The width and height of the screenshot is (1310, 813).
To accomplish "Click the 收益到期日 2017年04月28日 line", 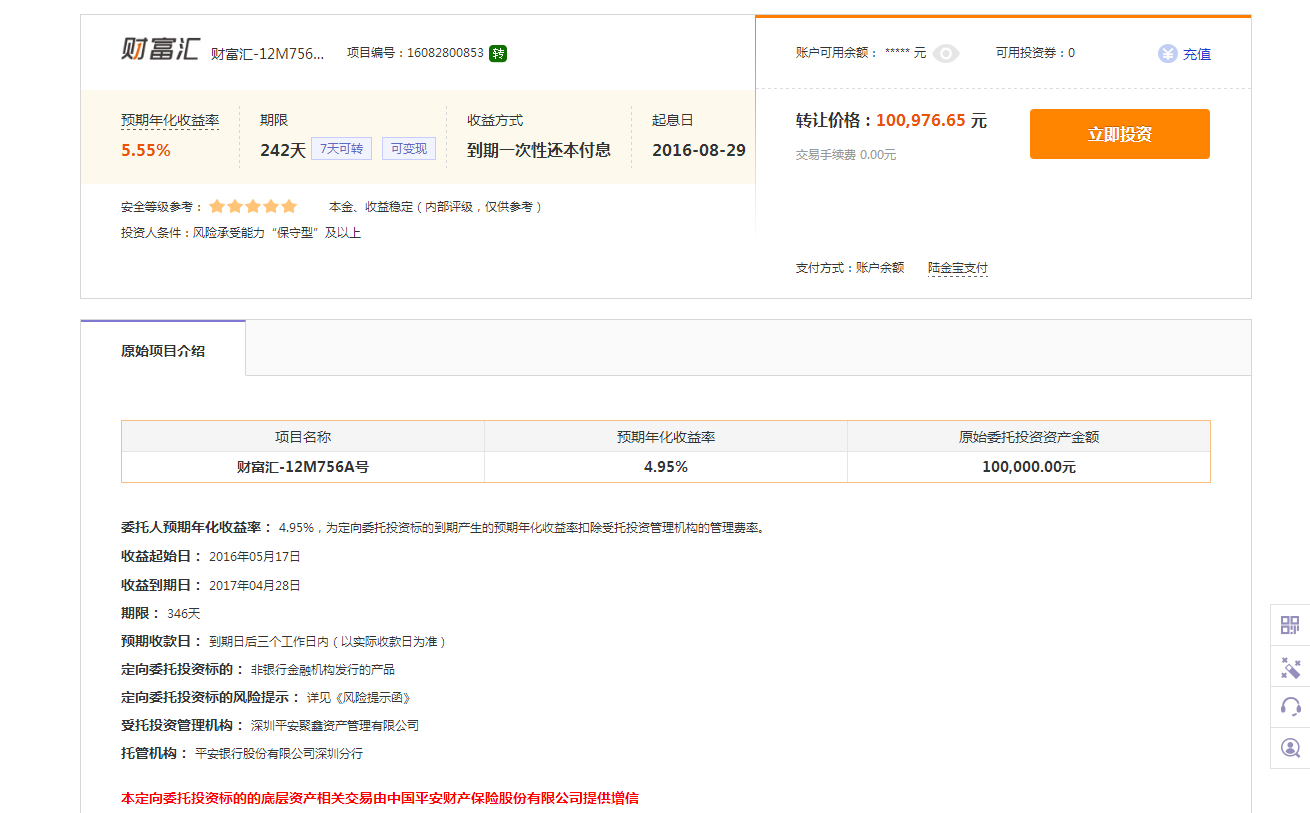I will pyautogui.click(x=211, y=585).
